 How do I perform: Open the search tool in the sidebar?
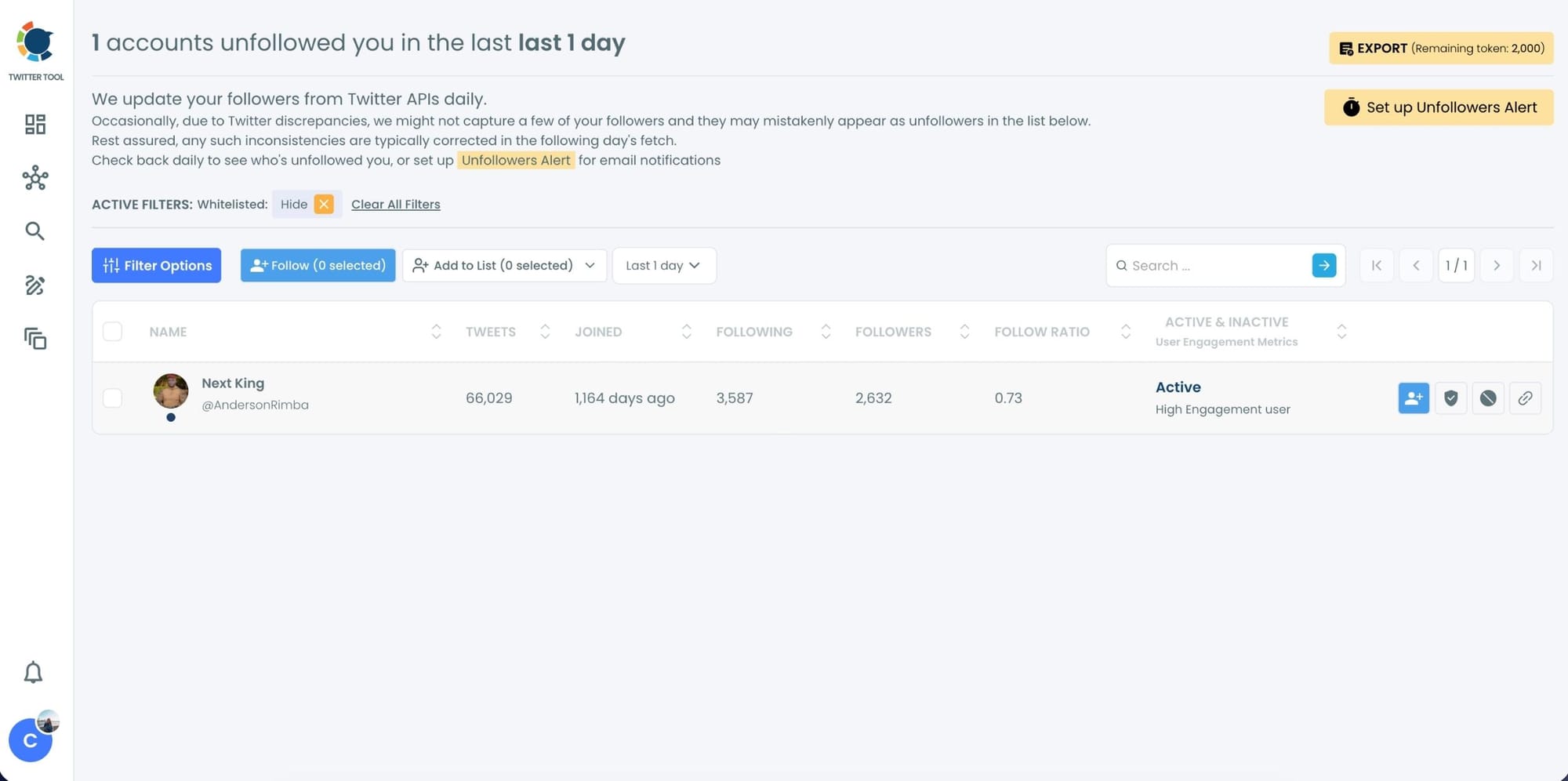34,231
